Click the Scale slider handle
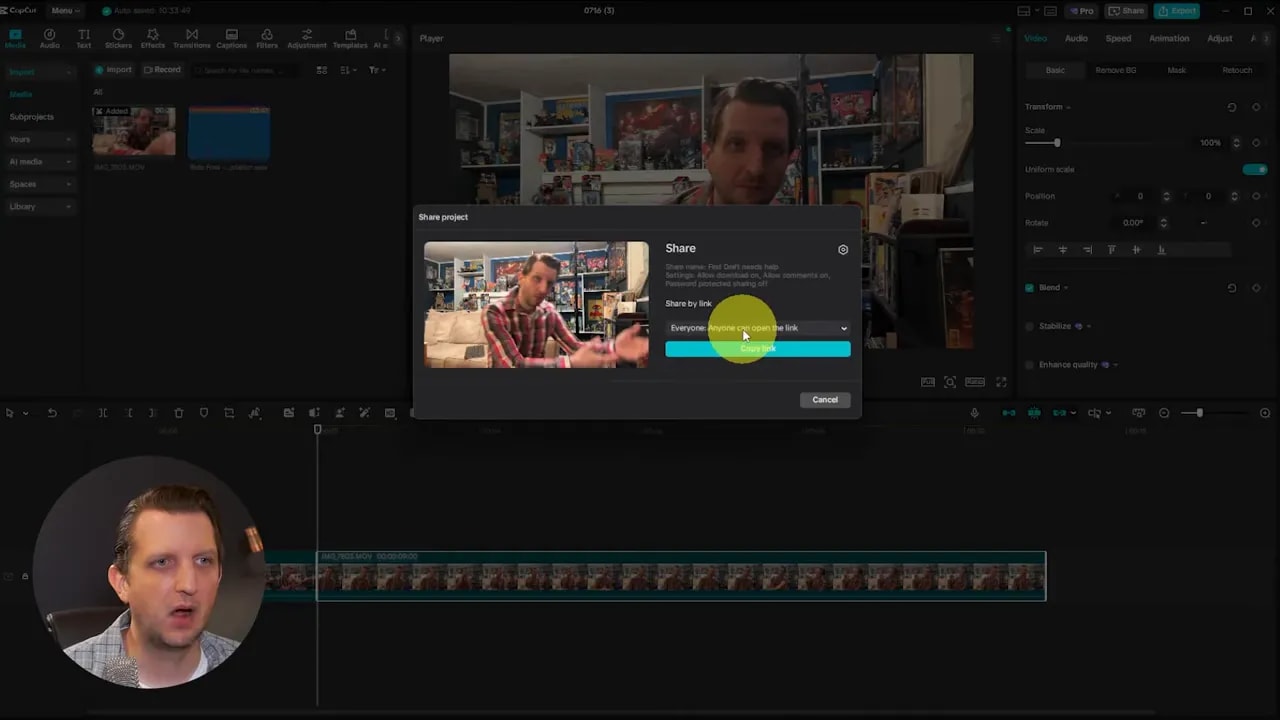 (x=1056, y=143)
